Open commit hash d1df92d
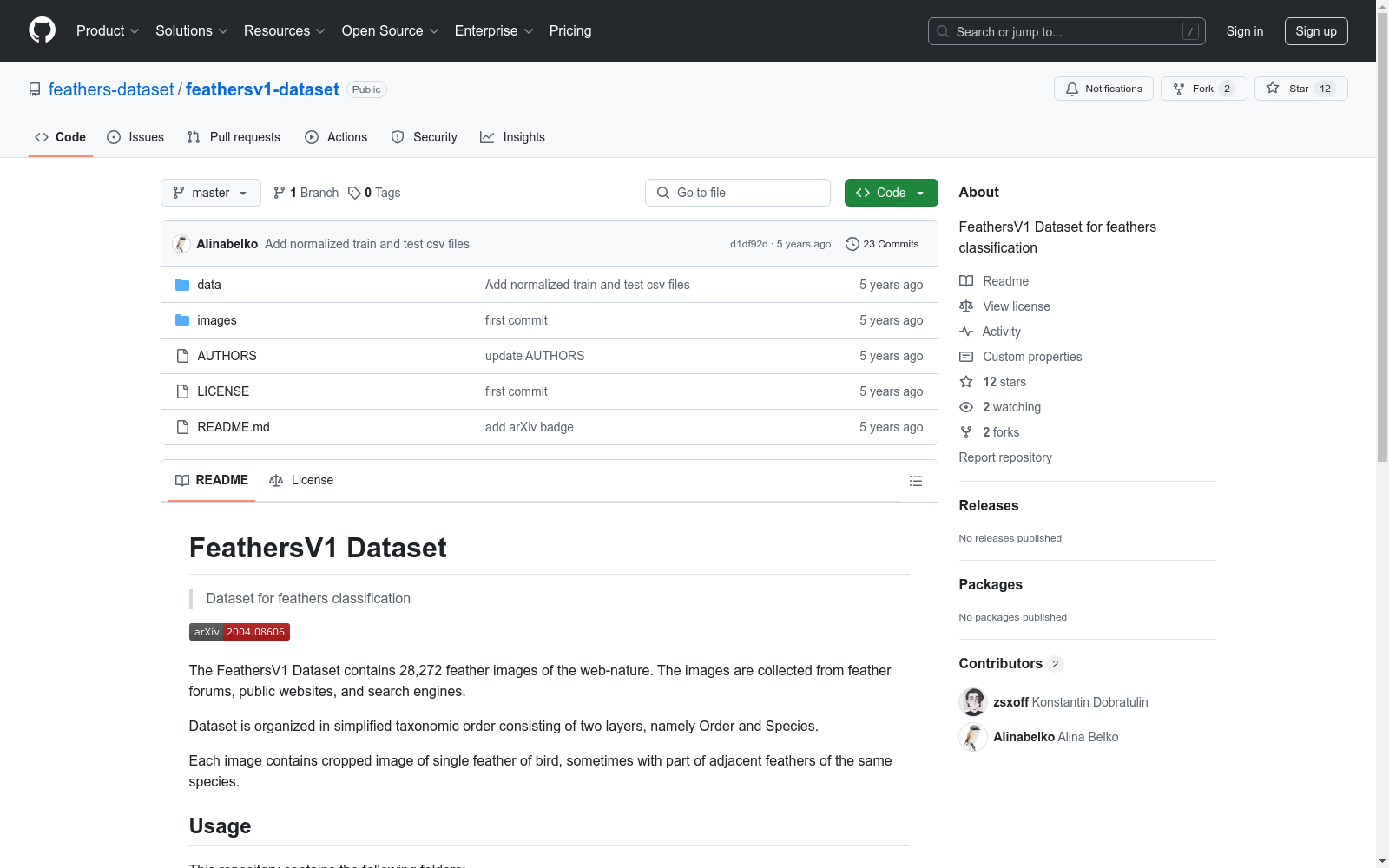This screenshot has width=1389, height=868. tap(748, 244)
